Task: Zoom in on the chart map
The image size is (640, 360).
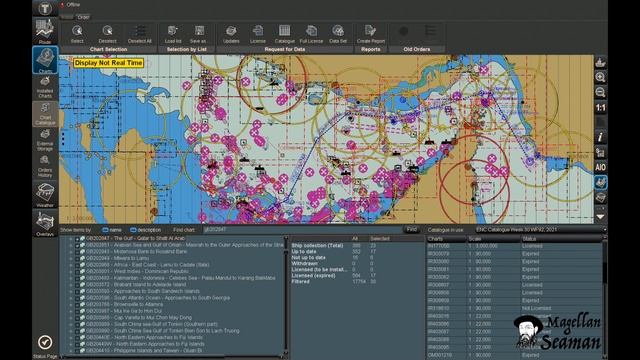Action: (600, 77)
